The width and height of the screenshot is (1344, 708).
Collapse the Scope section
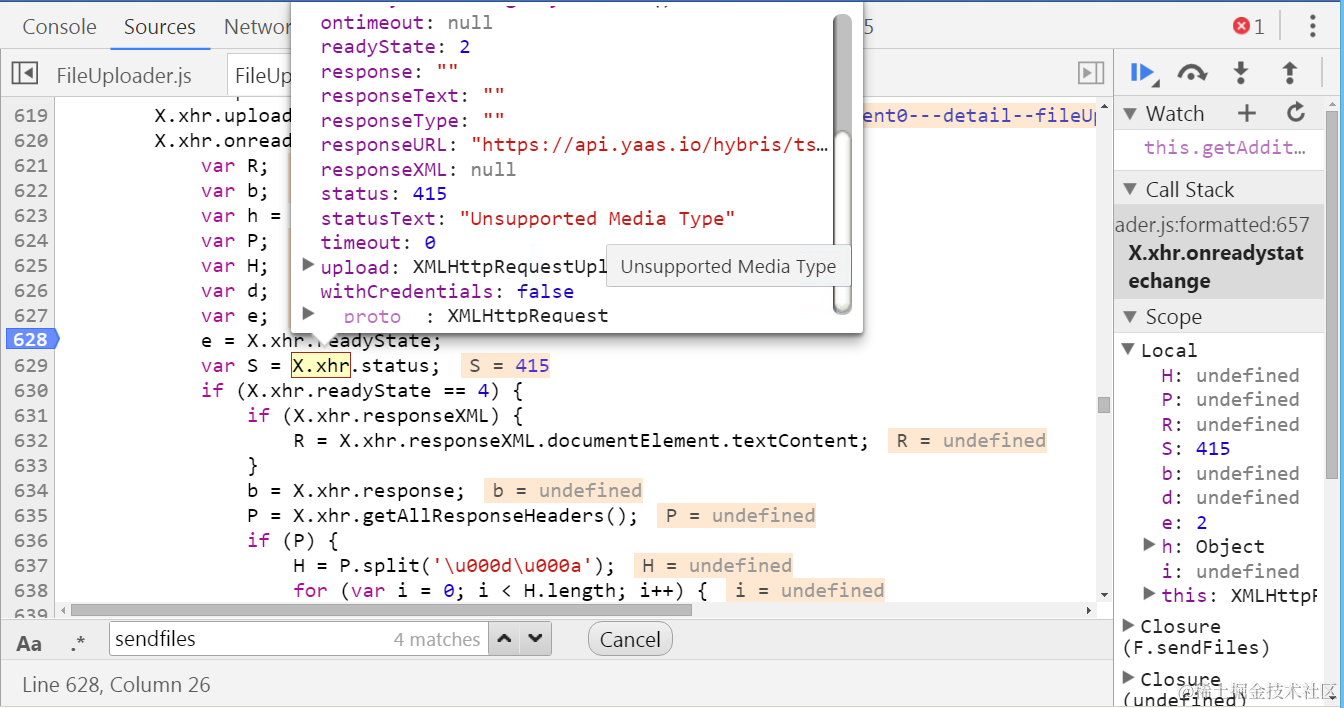coord(1130,316)
